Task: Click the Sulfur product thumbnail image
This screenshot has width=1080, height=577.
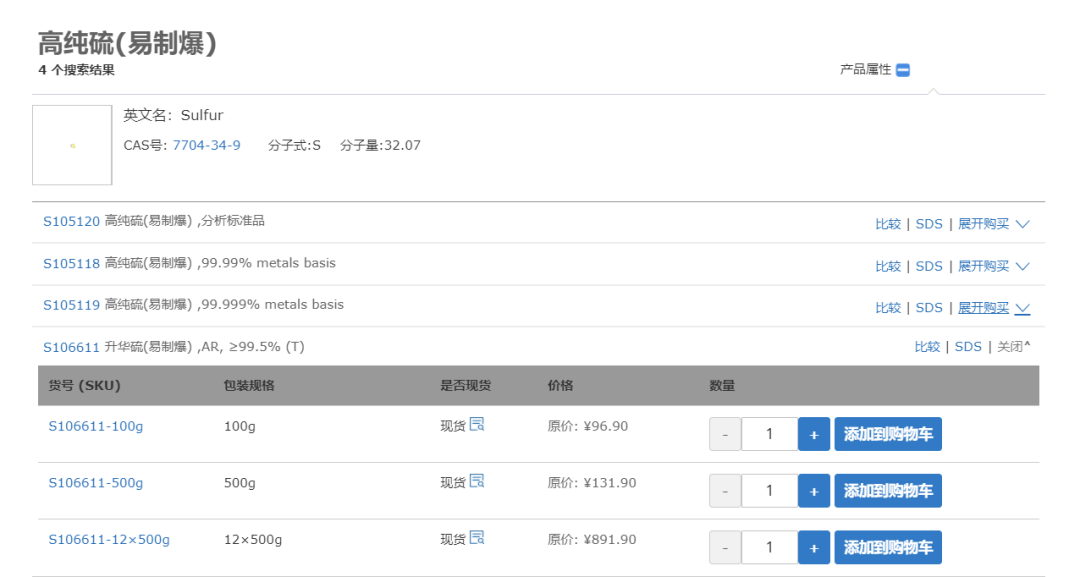Action: tap(72, 145)
